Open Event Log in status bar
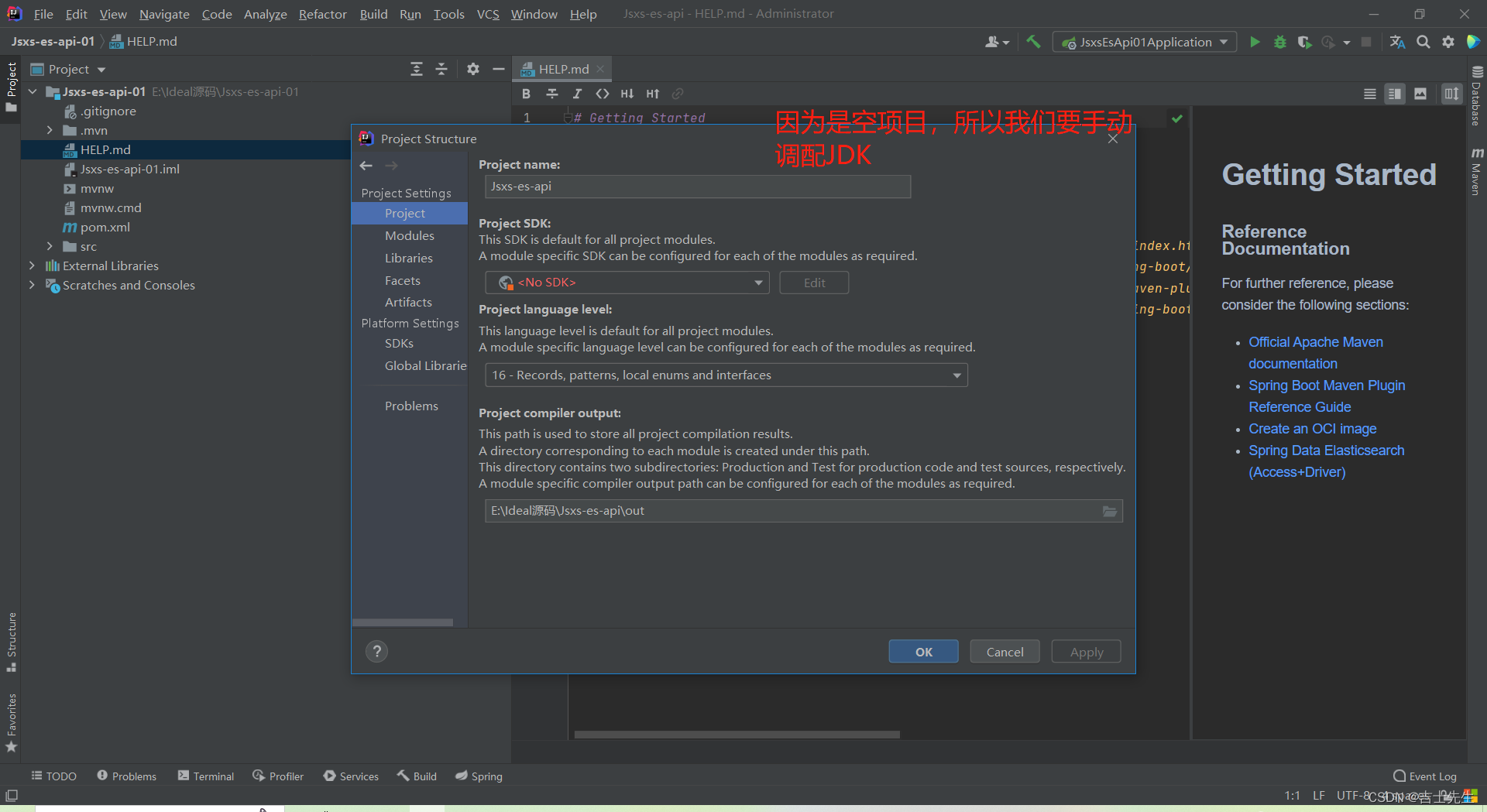This screenshot has width=1487, height=812. click(x=1425, y=776)
